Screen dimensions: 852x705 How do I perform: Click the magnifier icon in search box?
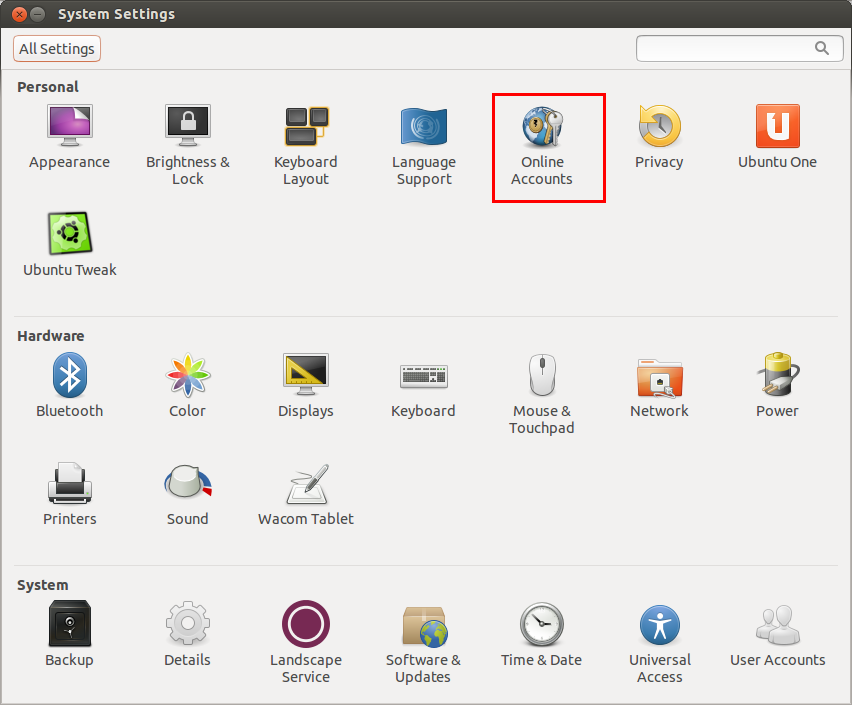[822, 48]
